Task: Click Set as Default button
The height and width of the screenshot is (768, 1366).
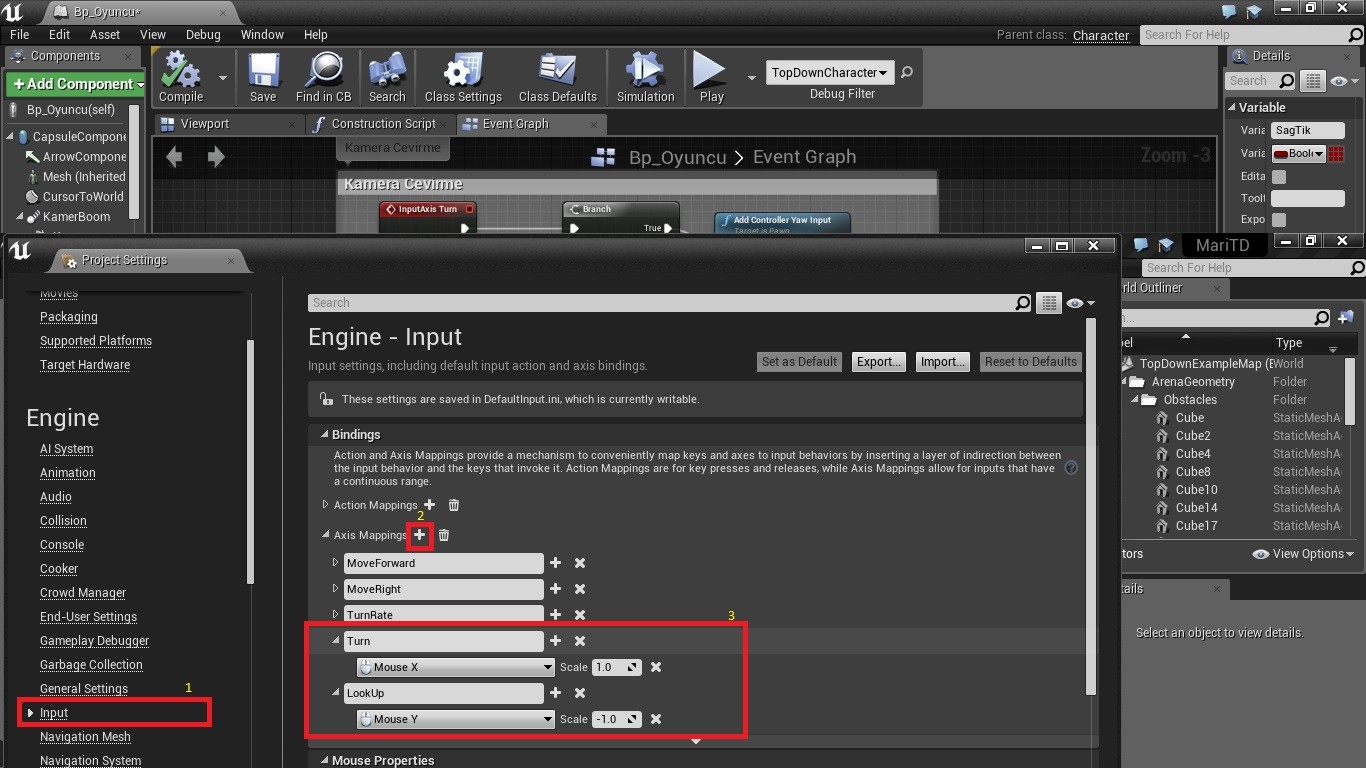Action: [799, 362]
